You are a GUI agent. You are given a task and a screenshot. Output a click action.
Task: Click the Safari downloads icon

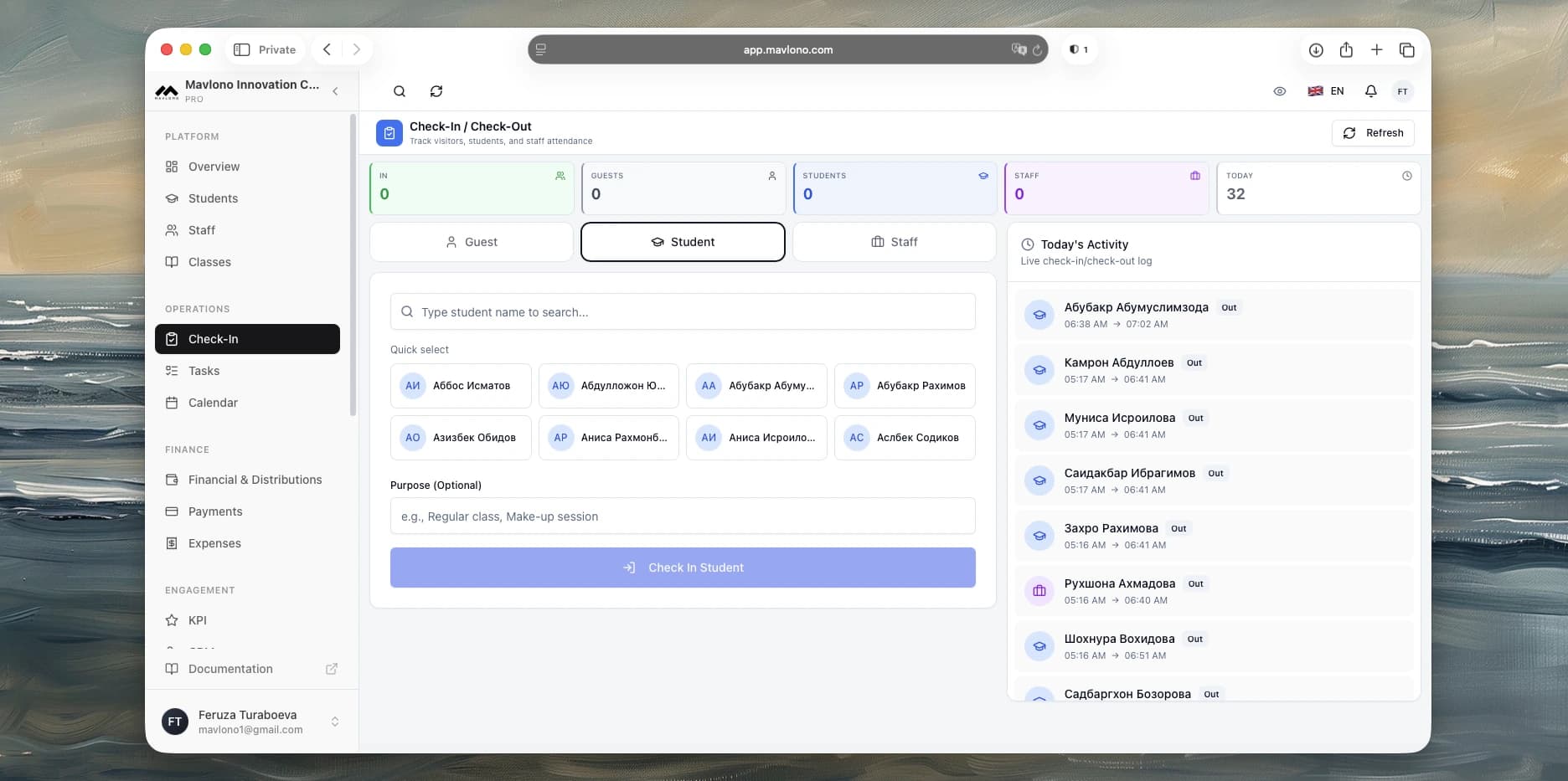[x=1316, y=50]
